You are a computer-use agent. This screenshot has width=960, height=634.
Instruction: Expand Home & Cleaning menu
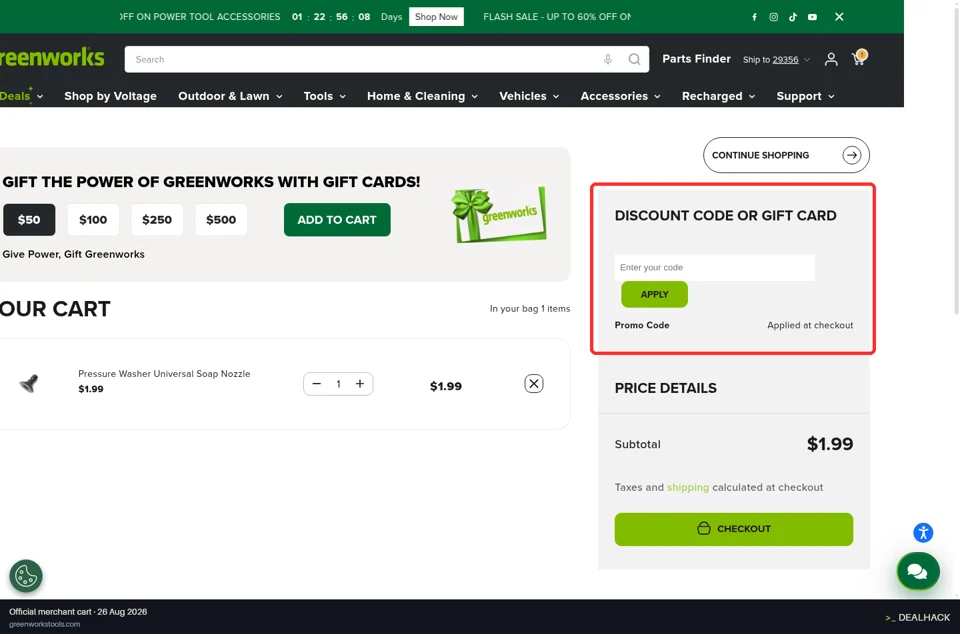[422, 96]
